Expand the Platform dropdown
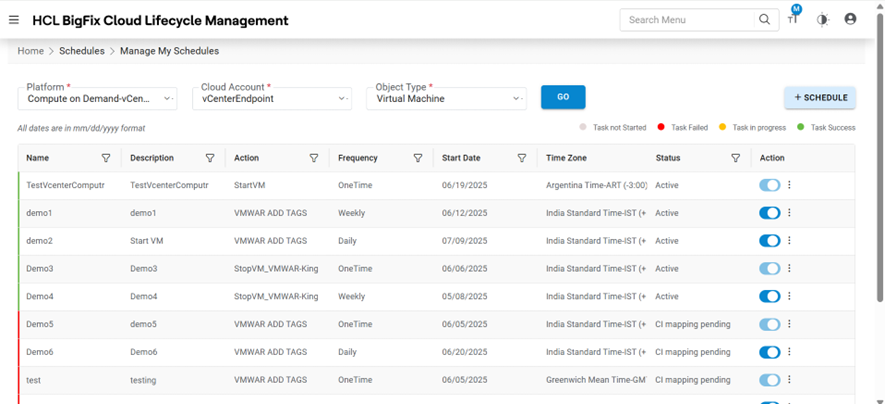This screenshot has height=404, width=885. point(168,98)
